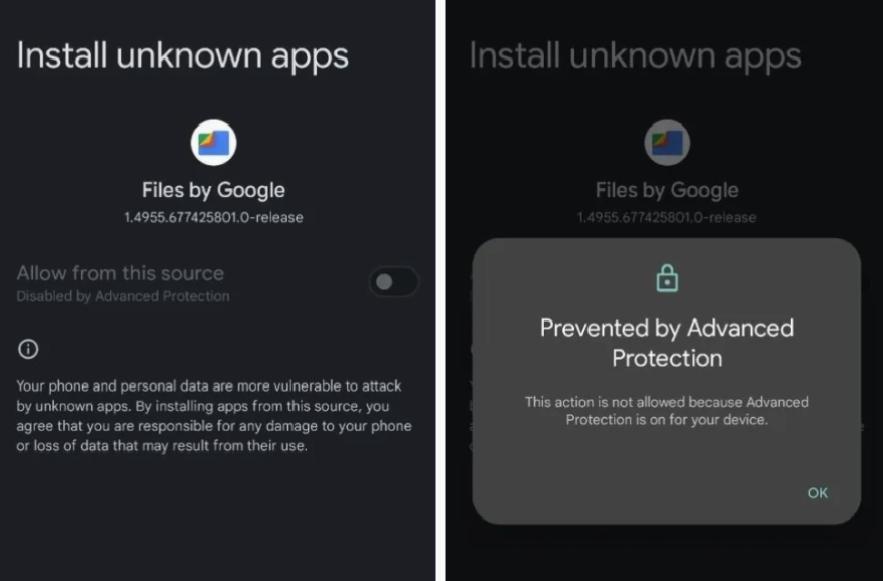883x581 pixels.
Task: Click the info circle icon above the warning text
Action: pos(28,349)
